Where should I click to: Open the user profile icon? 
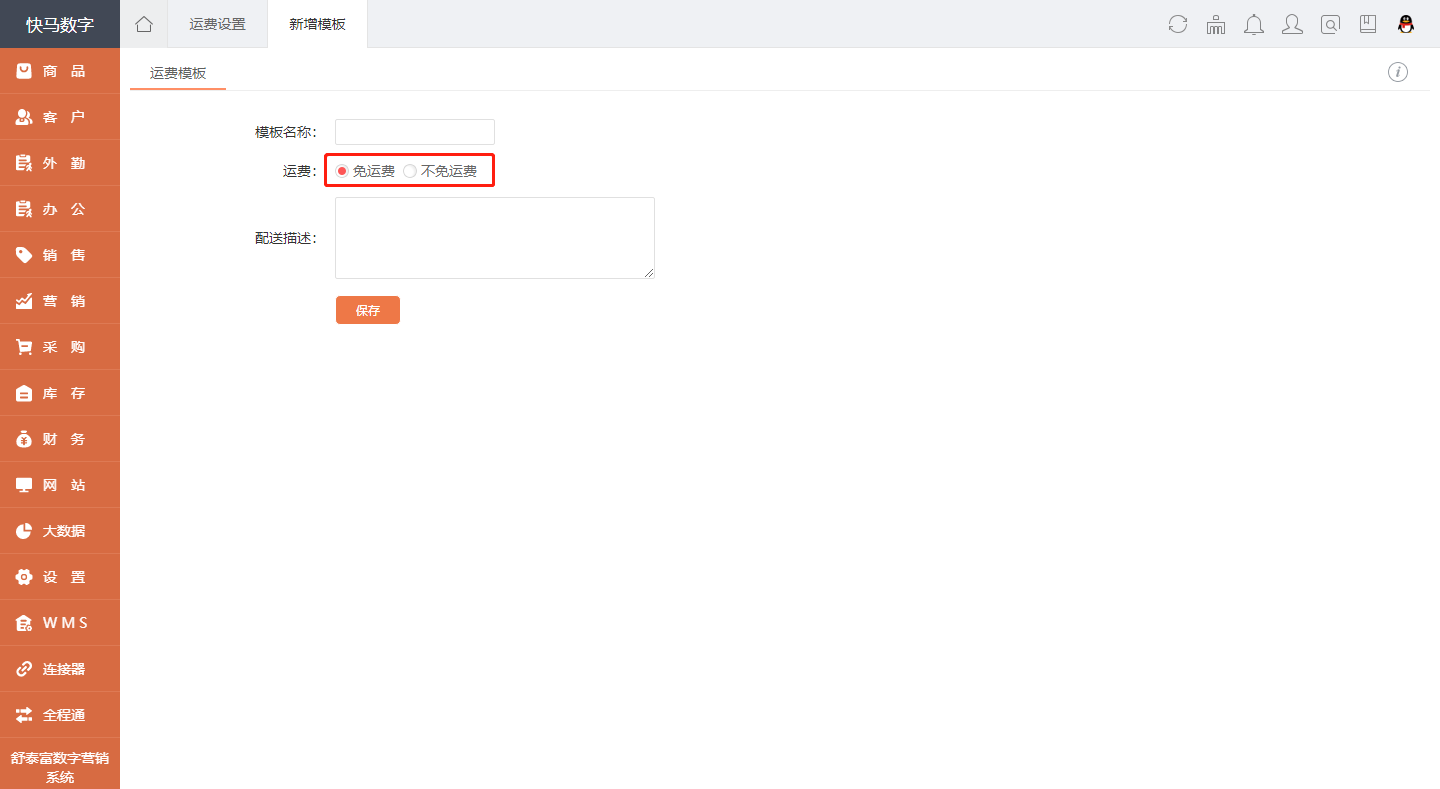1292,24
